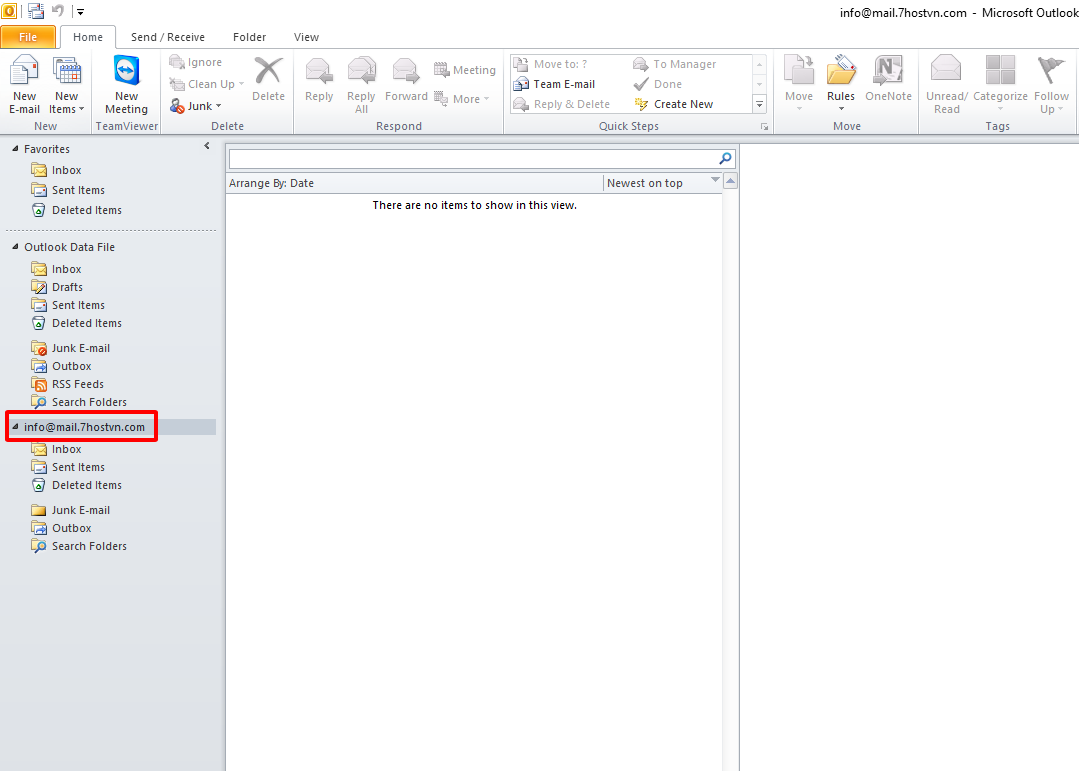The width and height of the screenshot is (1079, 771).
Task: Choose Reply All in the ribbon
Action: [361, 85]
